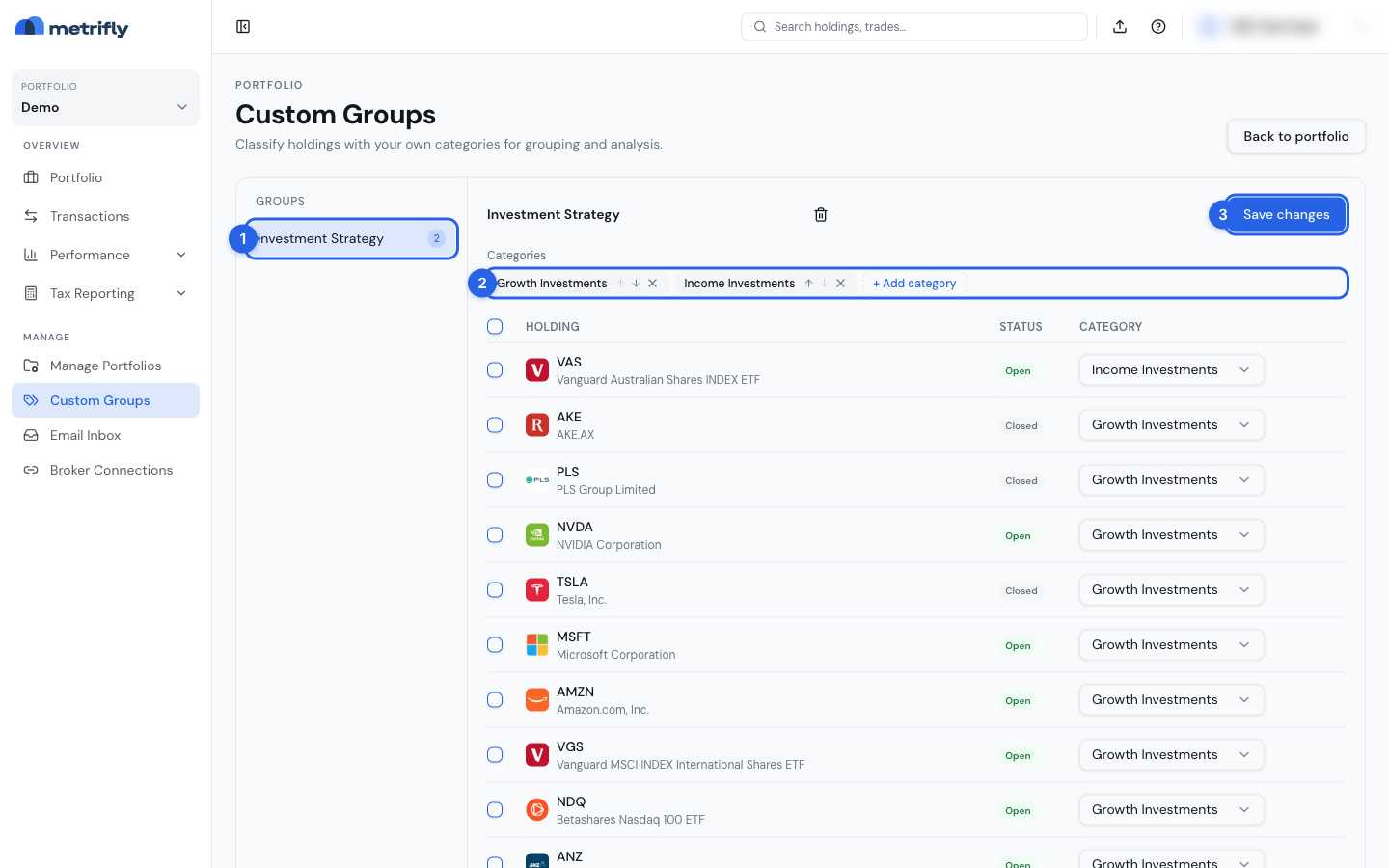The image size is (1389, 868).
Task: Click the NDQ Betashares logo icon
Action: click(537, 810)
